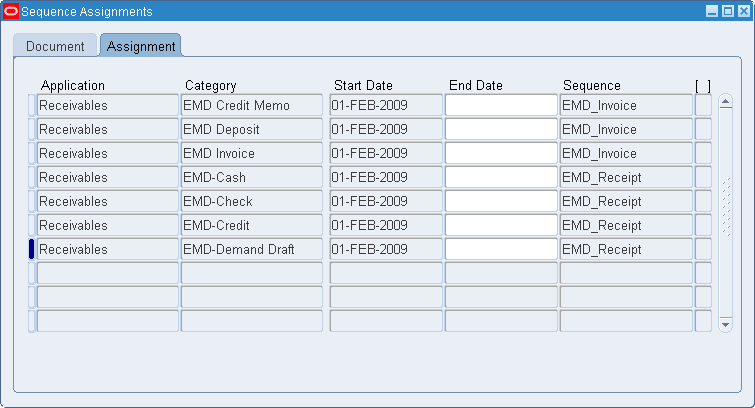
Task: Click the vertical scrollbar thumb grip
Action: [x=726, y=207]
